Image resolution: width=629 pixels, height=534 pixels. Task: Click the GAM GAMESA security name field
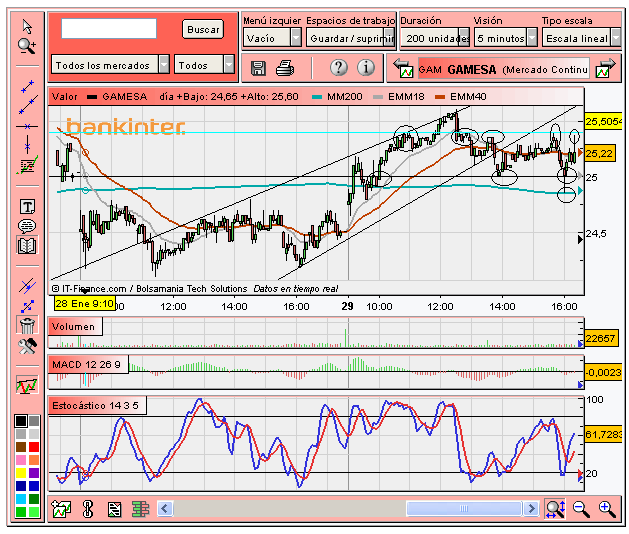pyautogui.click(x=504, y=69)
